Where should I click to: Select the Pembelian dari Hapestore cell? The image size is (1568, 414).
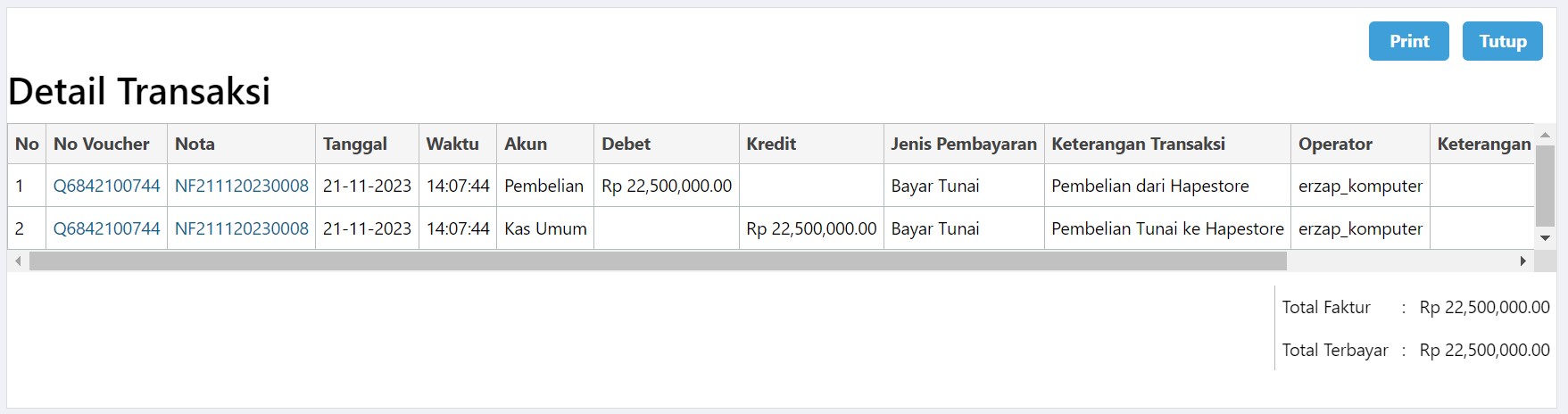coord(1167,186)
